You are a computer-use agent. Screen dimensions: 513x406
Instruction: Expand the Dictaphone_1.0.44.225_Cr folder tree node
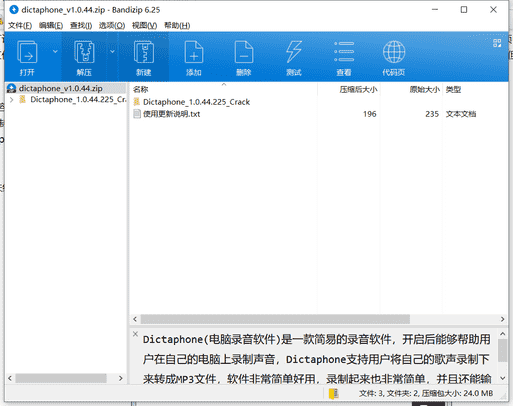coord(12,100)
